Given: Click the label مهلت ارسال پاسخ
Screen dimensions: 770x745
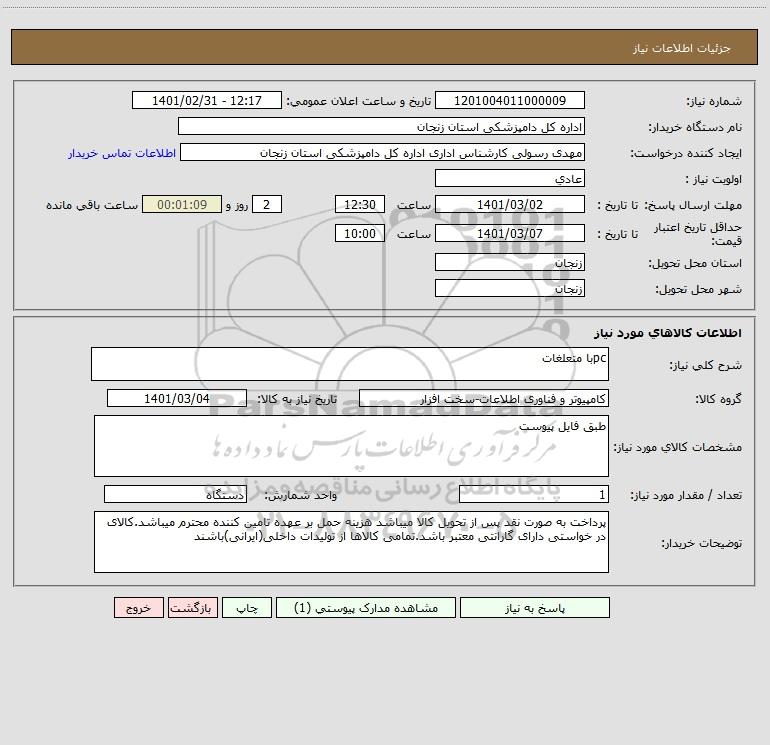Looking at the screenshot, I should (x=693, y=205).
